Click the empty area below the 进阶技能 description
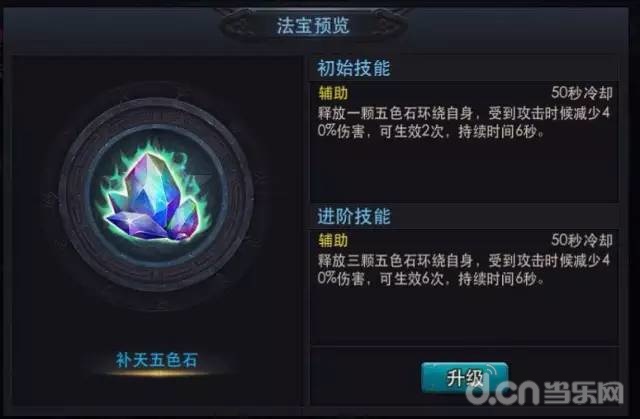The height and width of the screenshot is (419, 640). tap(464, 316)
